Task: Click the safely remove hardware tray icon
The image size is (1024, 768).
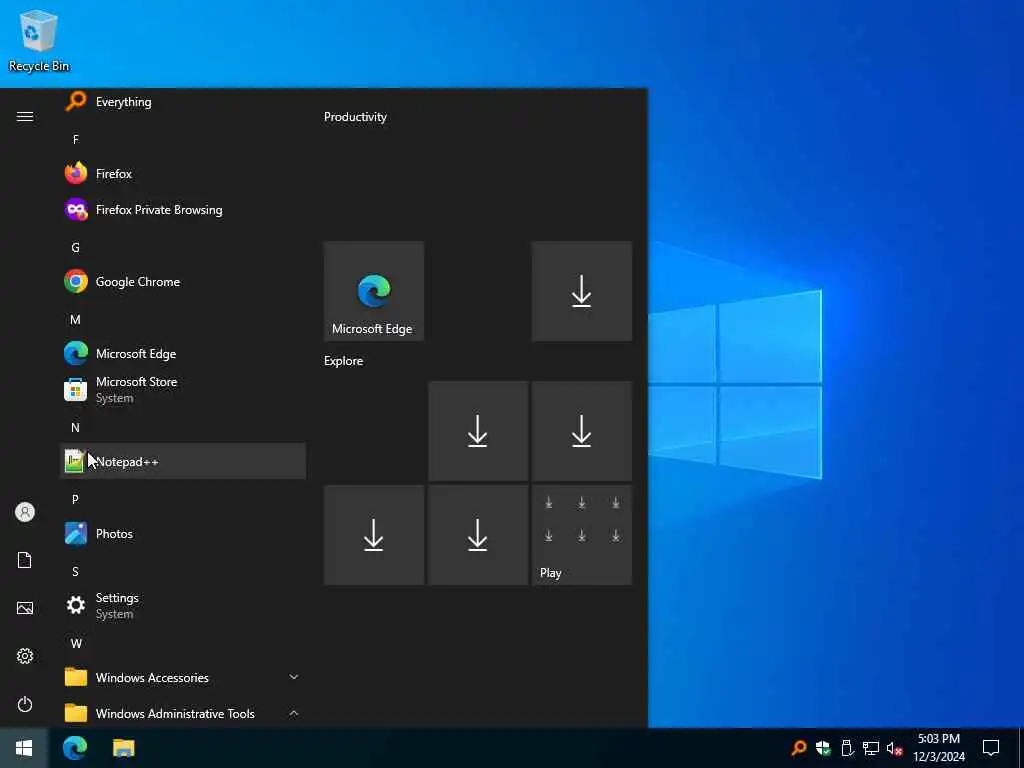Action: 847,748
